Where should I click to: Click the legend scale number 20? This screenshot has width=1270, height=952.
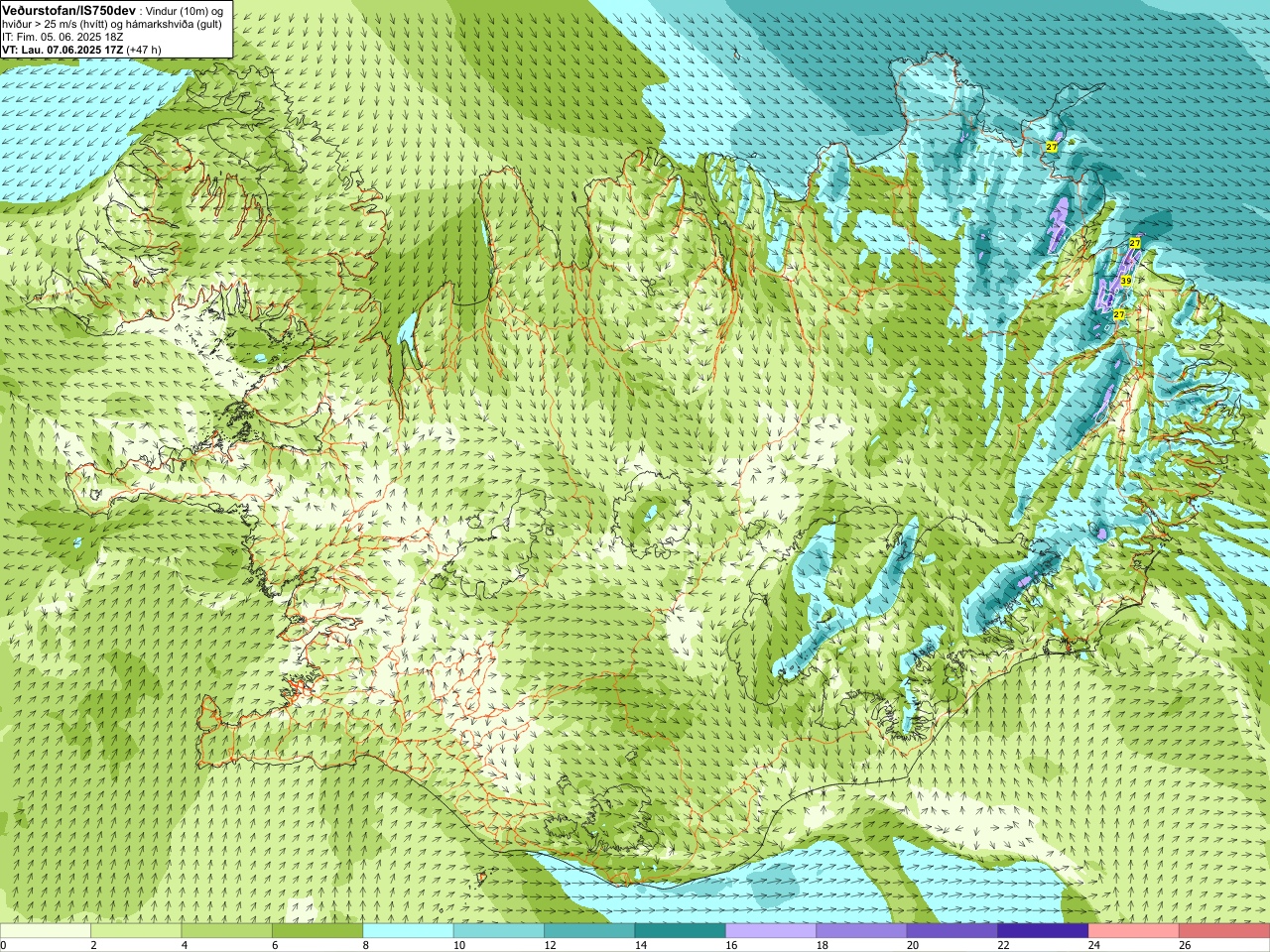[x=913, y=945]
